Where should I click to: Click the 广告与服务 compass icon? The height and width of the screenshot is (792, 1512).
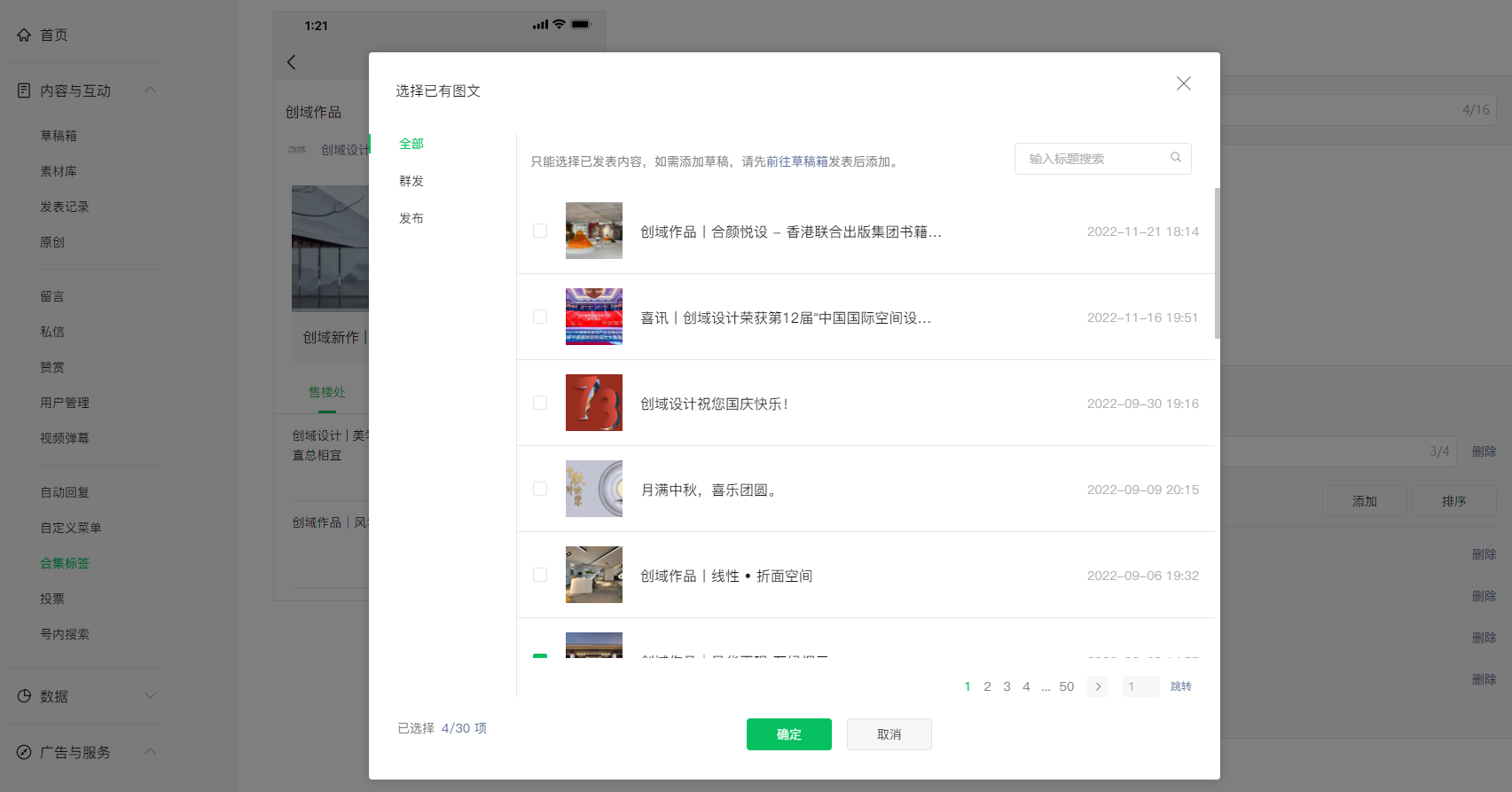coord(24,752)
